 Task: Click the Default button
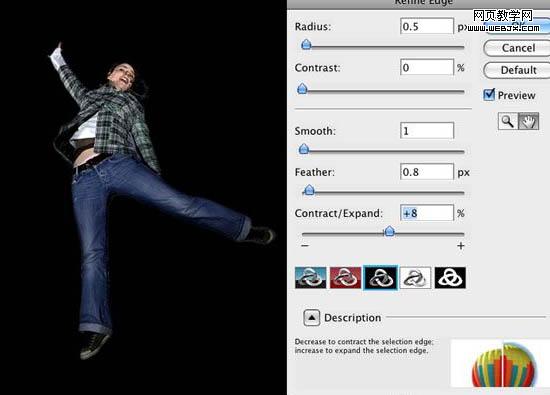click(x=518, y=70)
